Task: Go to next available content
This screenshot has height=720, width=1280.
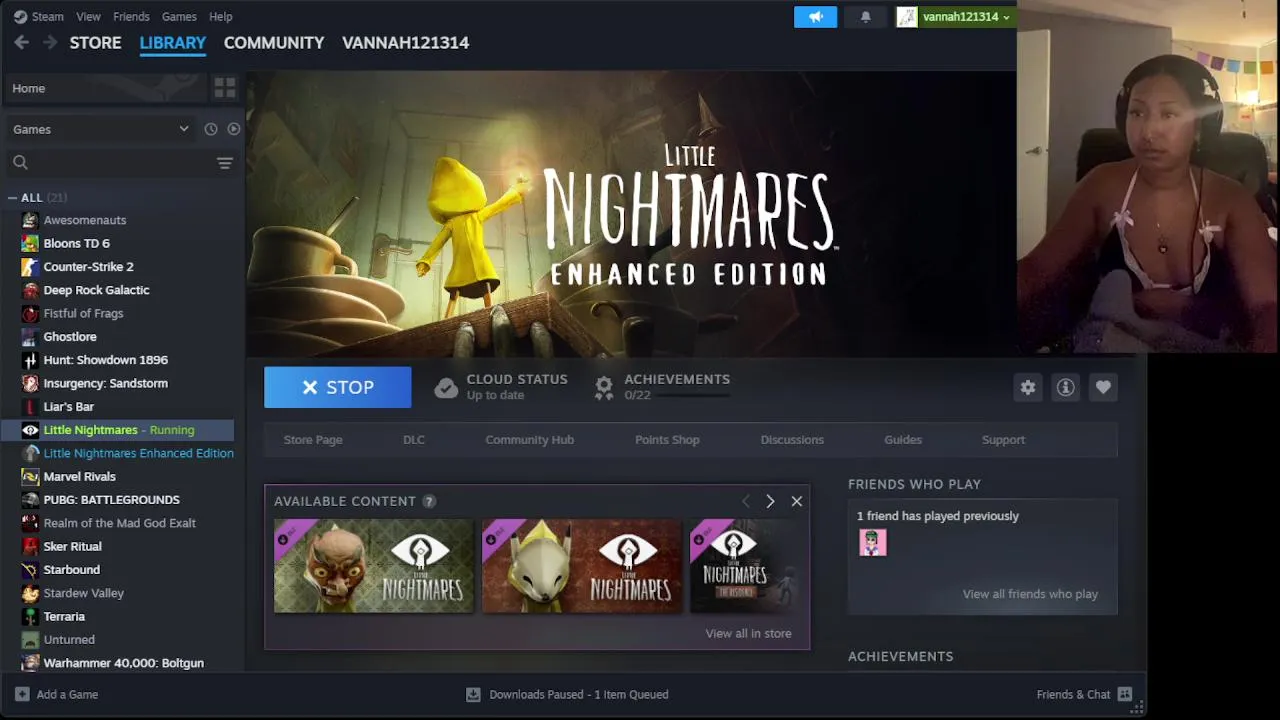Action: coord(770,501)
